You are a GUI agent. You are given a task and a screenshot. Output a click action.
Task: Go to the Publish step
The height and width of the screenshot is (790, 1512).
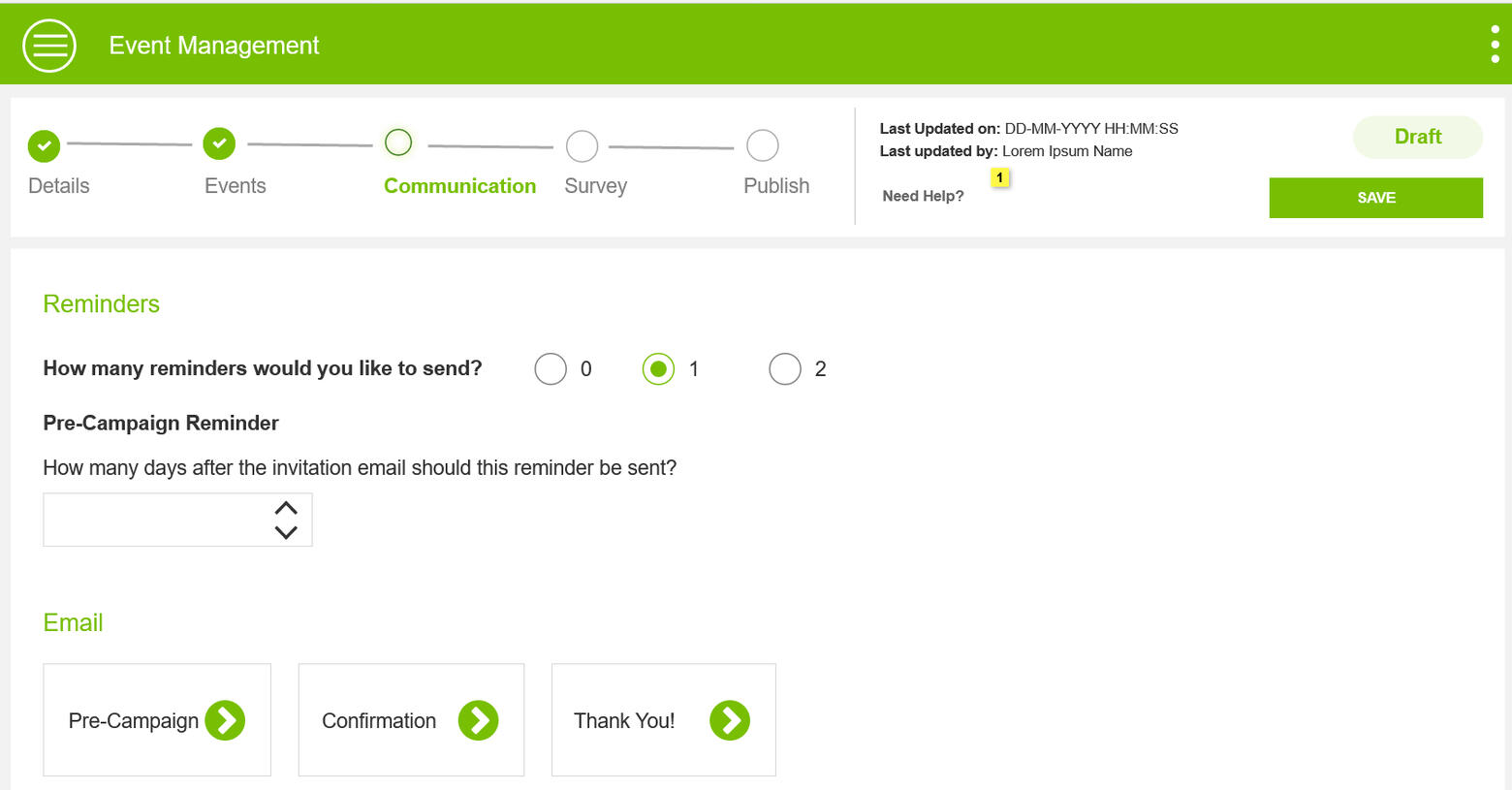click(763, 145)
